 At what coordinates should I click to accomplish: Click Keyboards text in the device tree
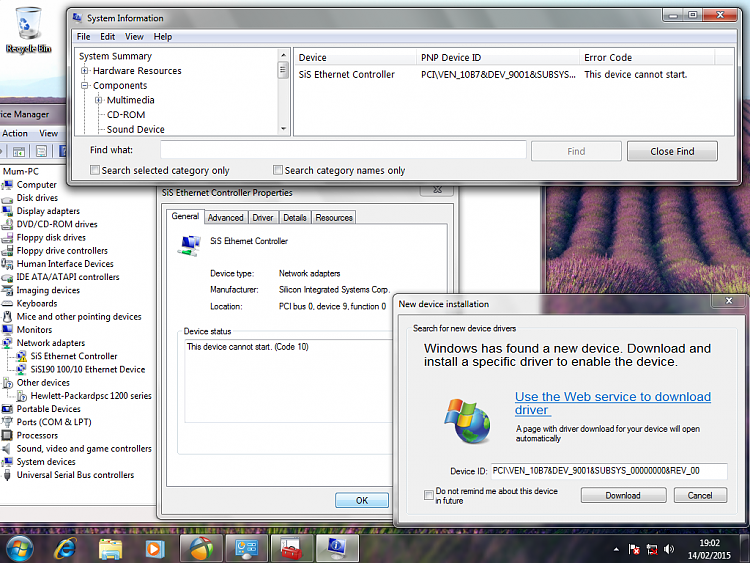(x=37, y=304)
